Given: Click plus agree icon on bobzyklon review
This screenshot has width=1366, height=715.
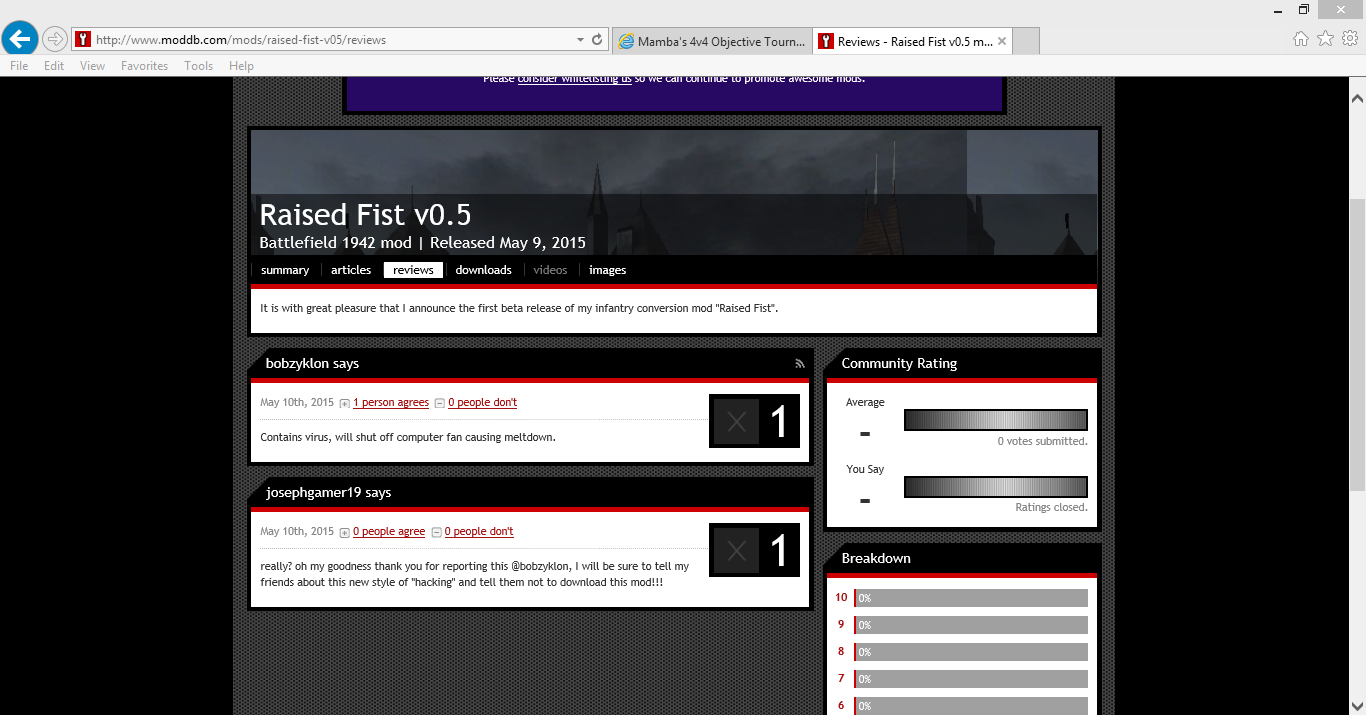Looking at the screenshot, I should pos(345,403).
